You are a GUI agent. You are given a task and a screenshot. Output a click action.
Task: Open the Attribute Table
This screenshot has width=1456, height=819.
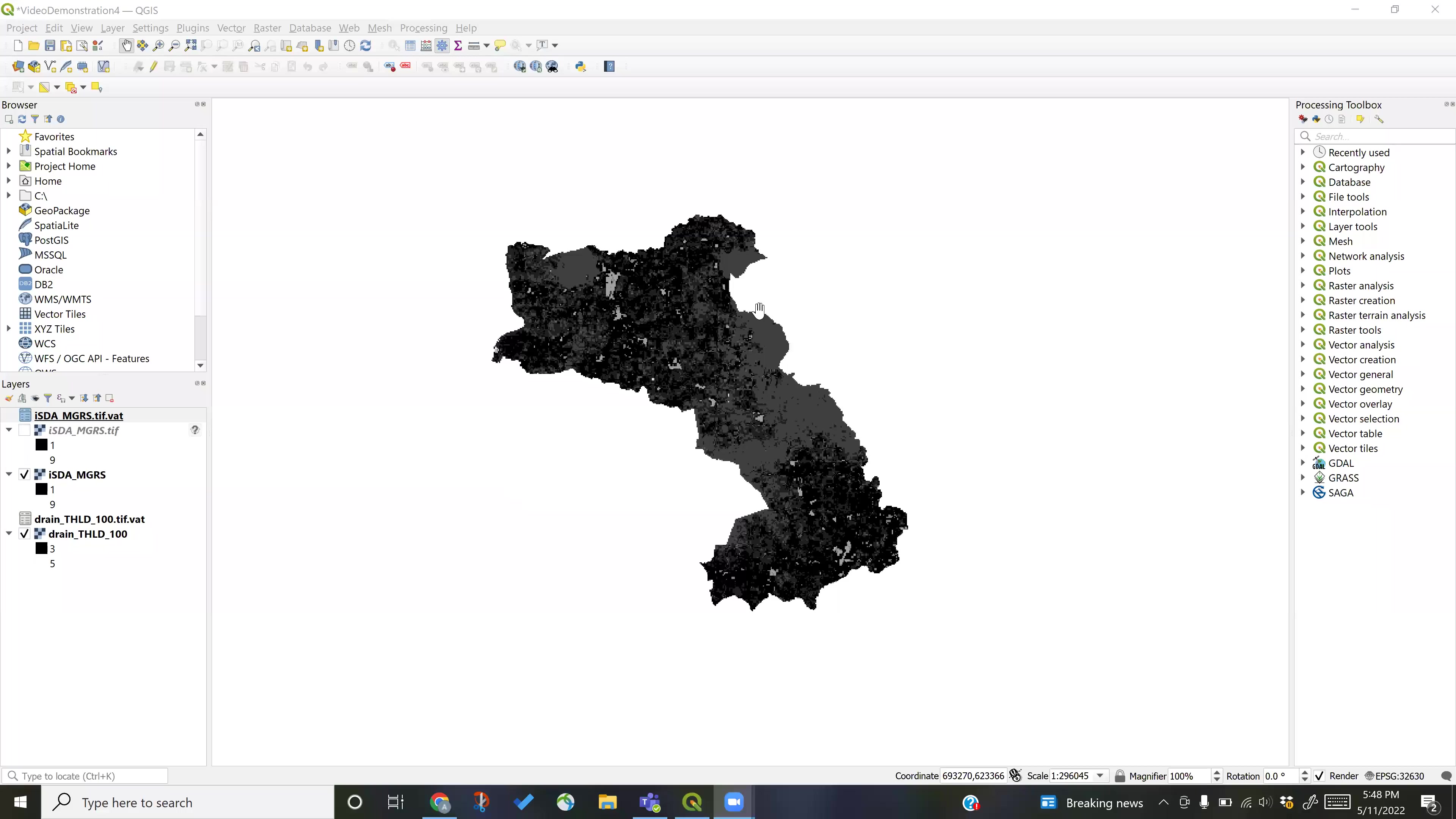click(410, 46)
